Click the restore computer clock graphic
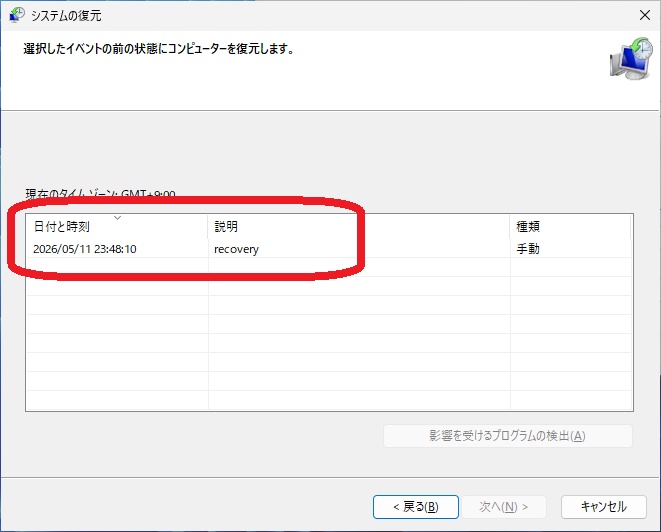Viewport: 661px width, 532px height. tap(631, 59)
